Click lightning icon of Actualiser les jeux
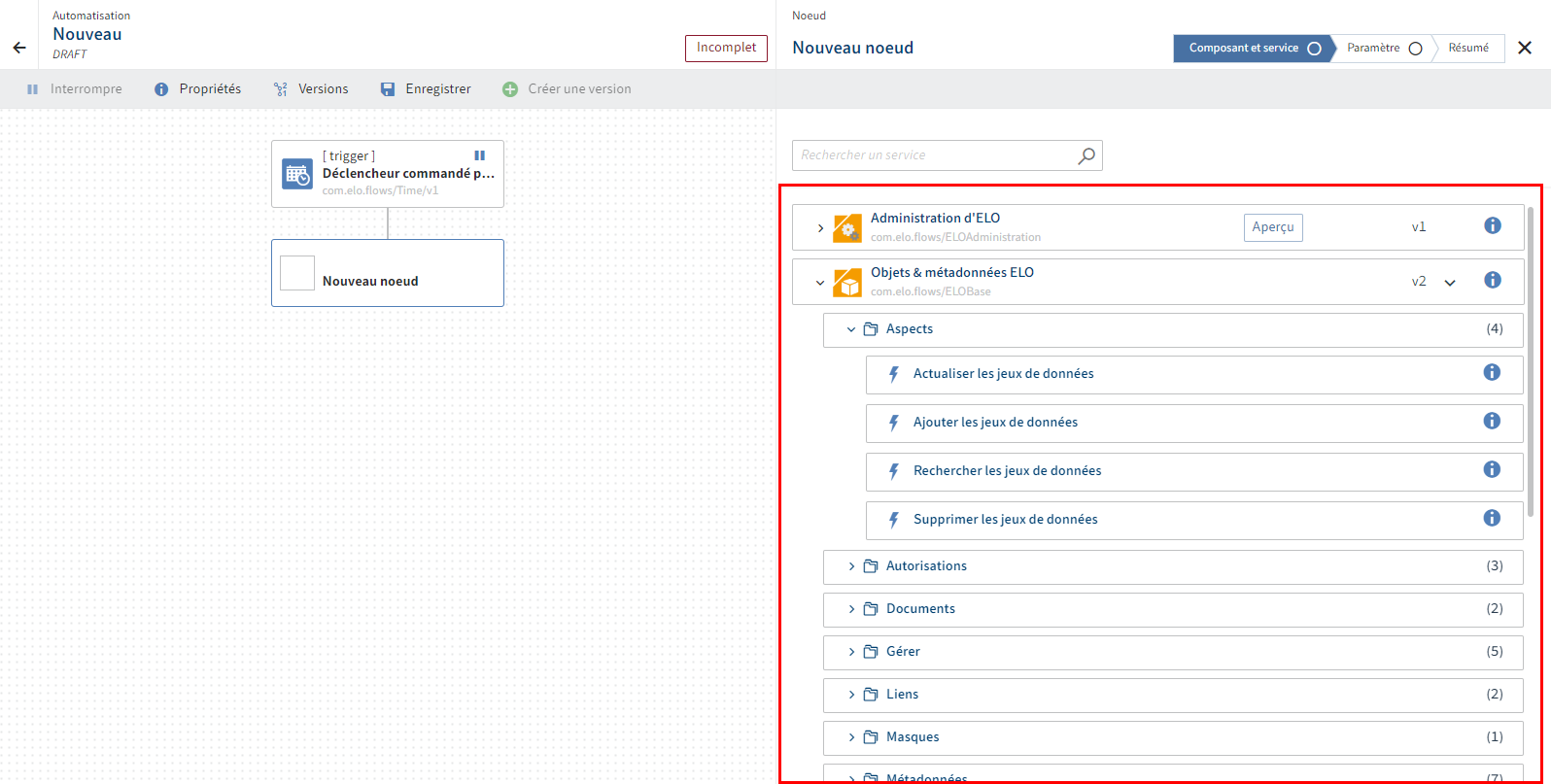Viewport: 1551px width, 784px height. tap(895, 374)
